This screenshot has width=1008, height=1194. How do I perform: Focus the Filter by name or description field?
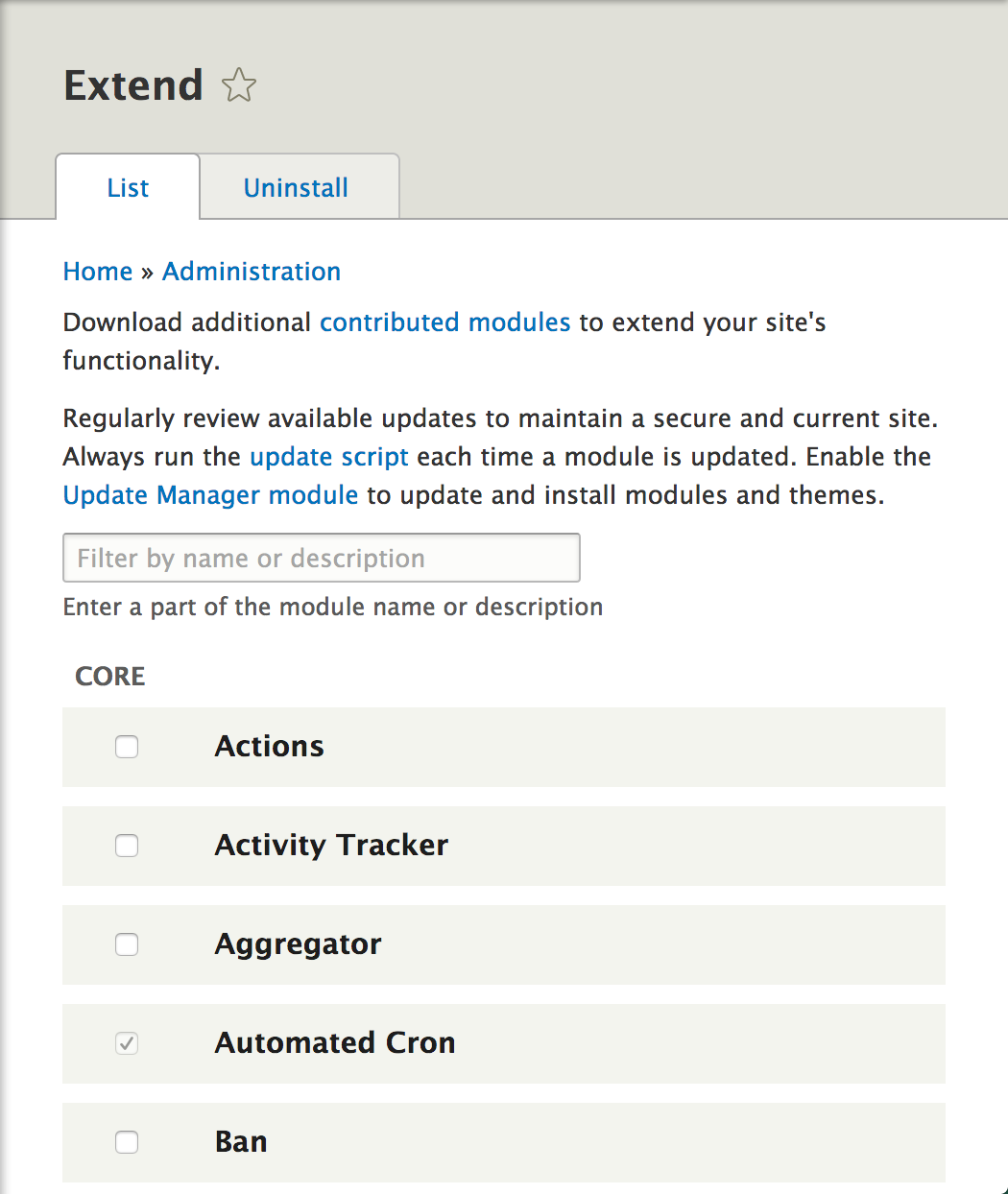322,559
